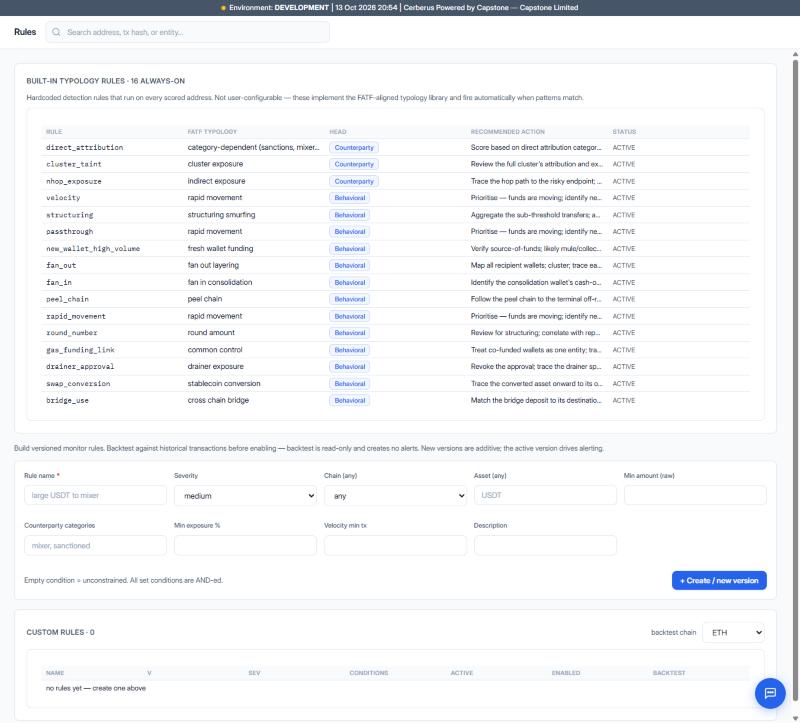This screenshot has width=800, height=723.
Task: Click 'Revoke the approval' recommended action cell
Action: [536, 366]
